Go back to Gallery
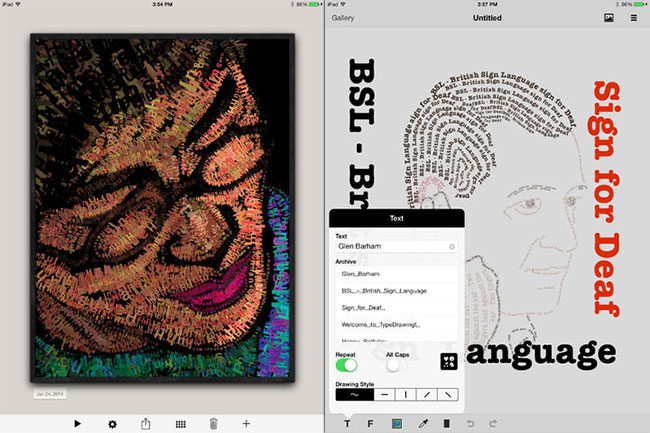Viewport: 650px width, 433px height. (x=343, y=18)
